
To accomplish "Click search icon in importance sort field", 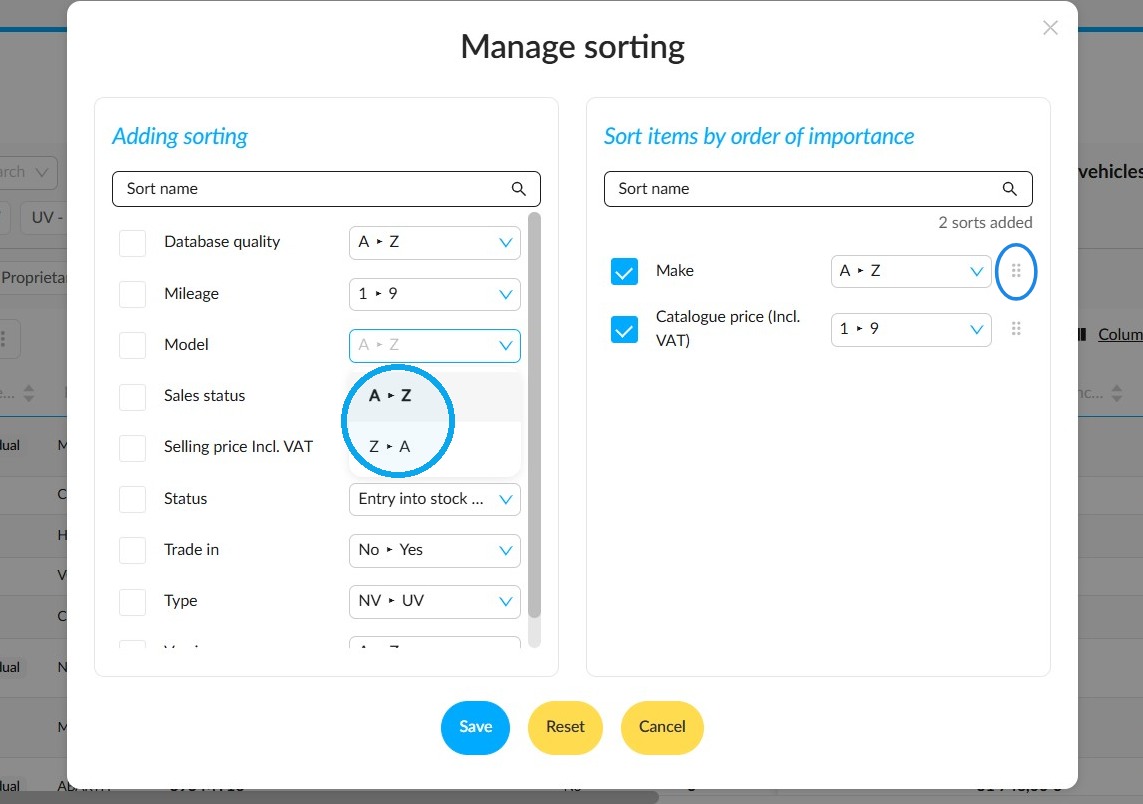I will 1010,189.
